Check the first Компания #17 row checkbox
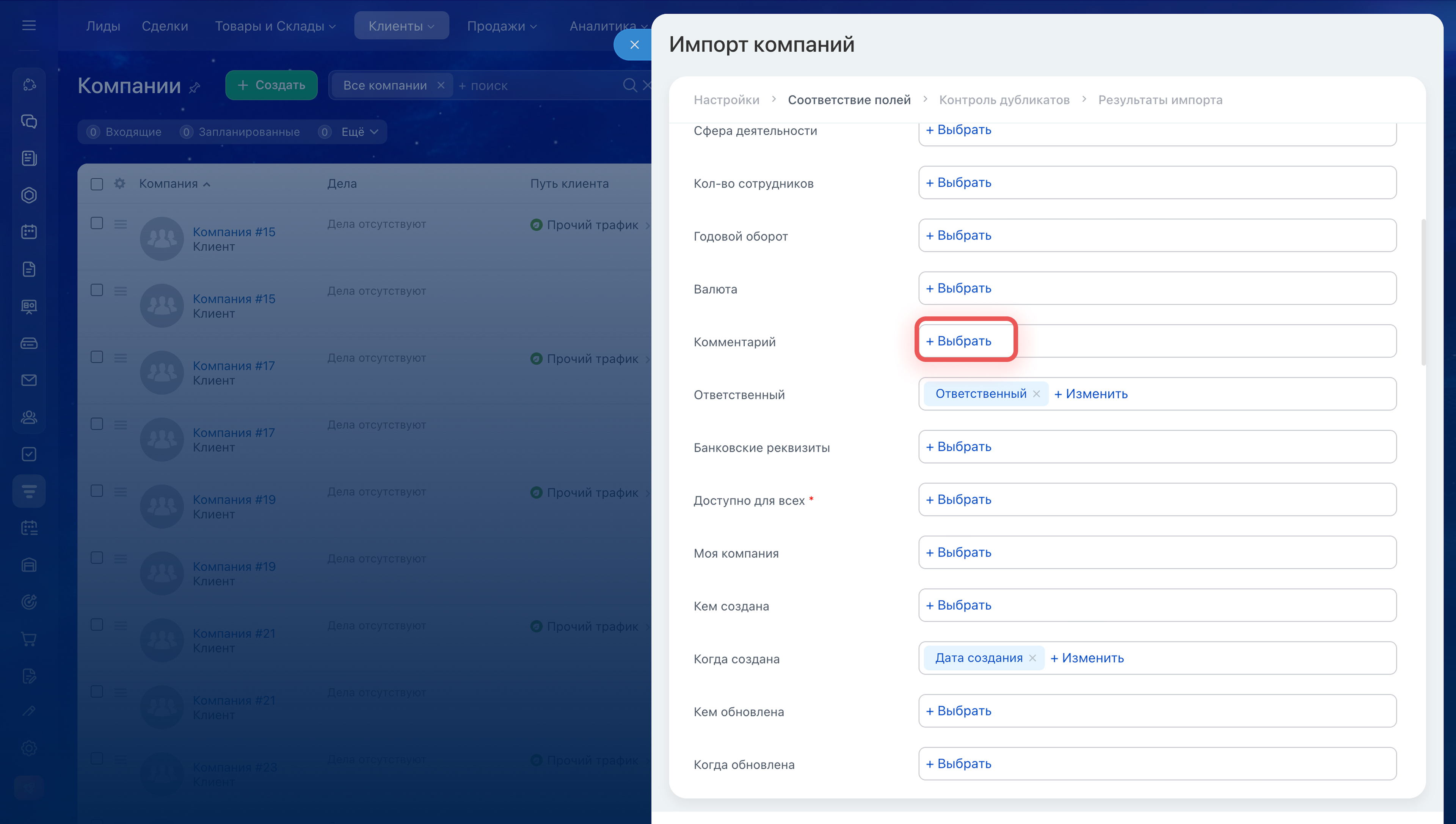 97,357
